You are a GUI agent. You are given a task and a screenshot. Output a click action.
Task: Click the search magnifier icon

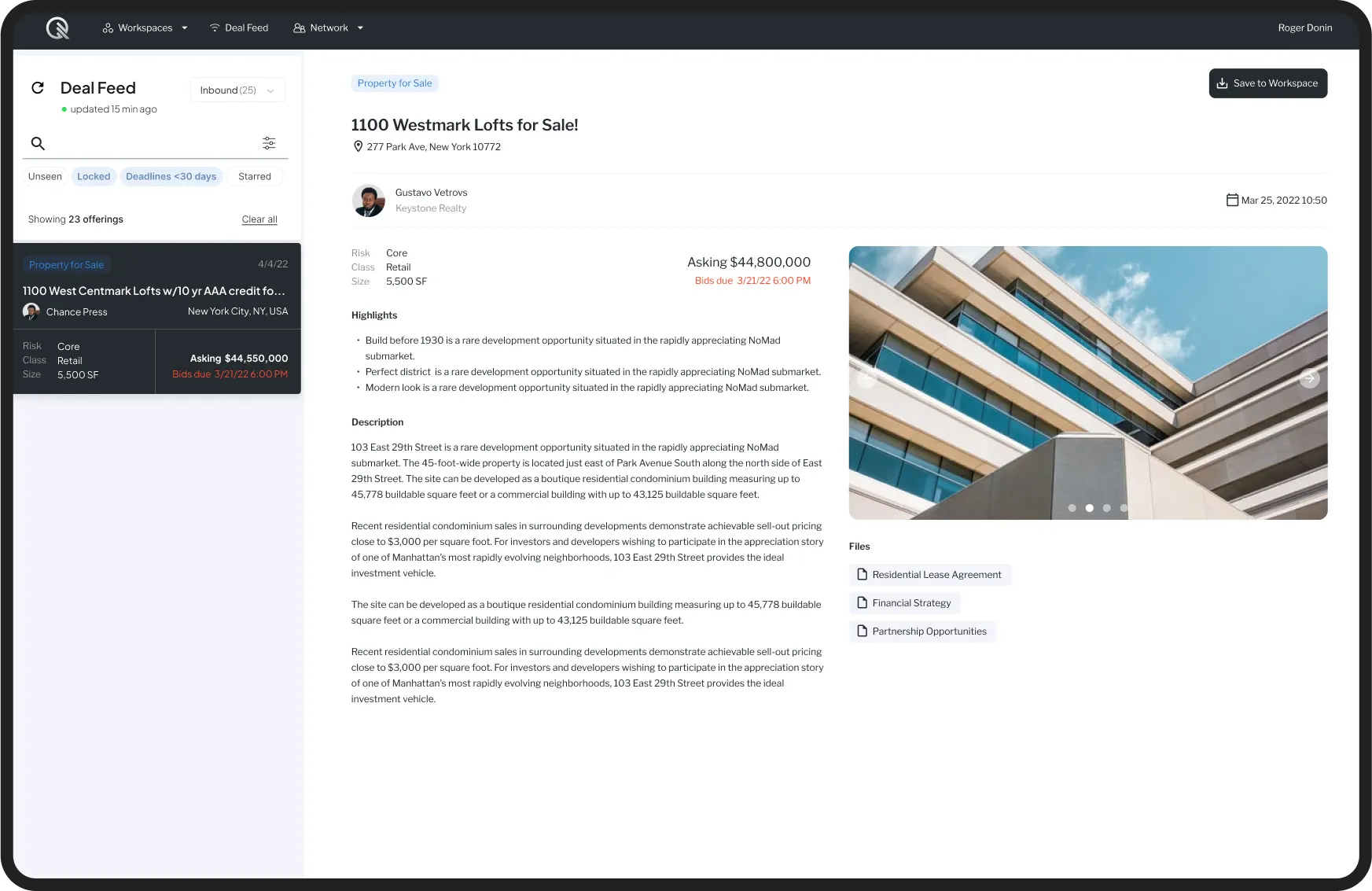38,143
